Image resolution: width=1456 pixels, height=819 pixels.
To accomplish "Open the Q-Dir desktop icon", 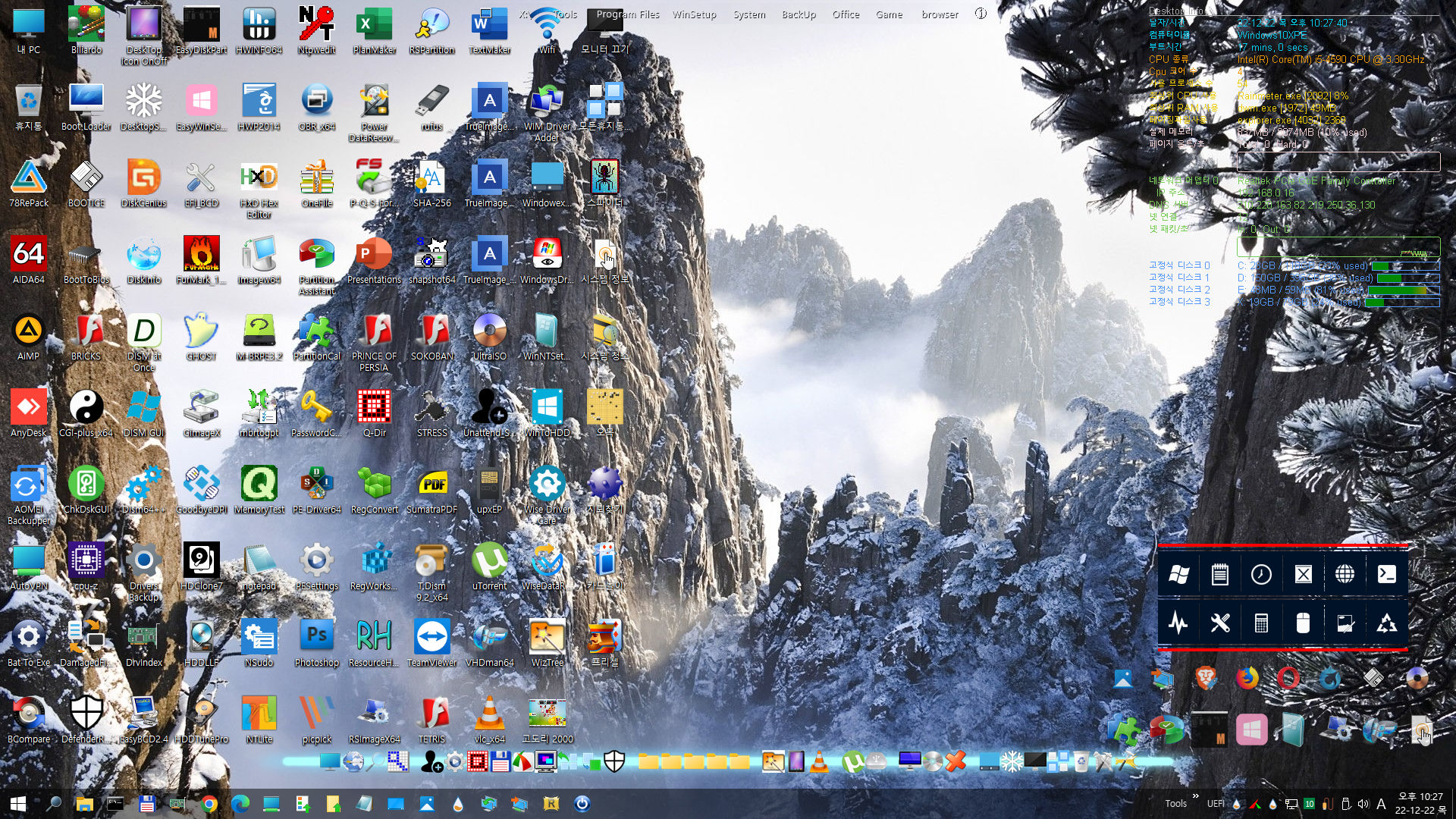I will [x=374, y=413].
